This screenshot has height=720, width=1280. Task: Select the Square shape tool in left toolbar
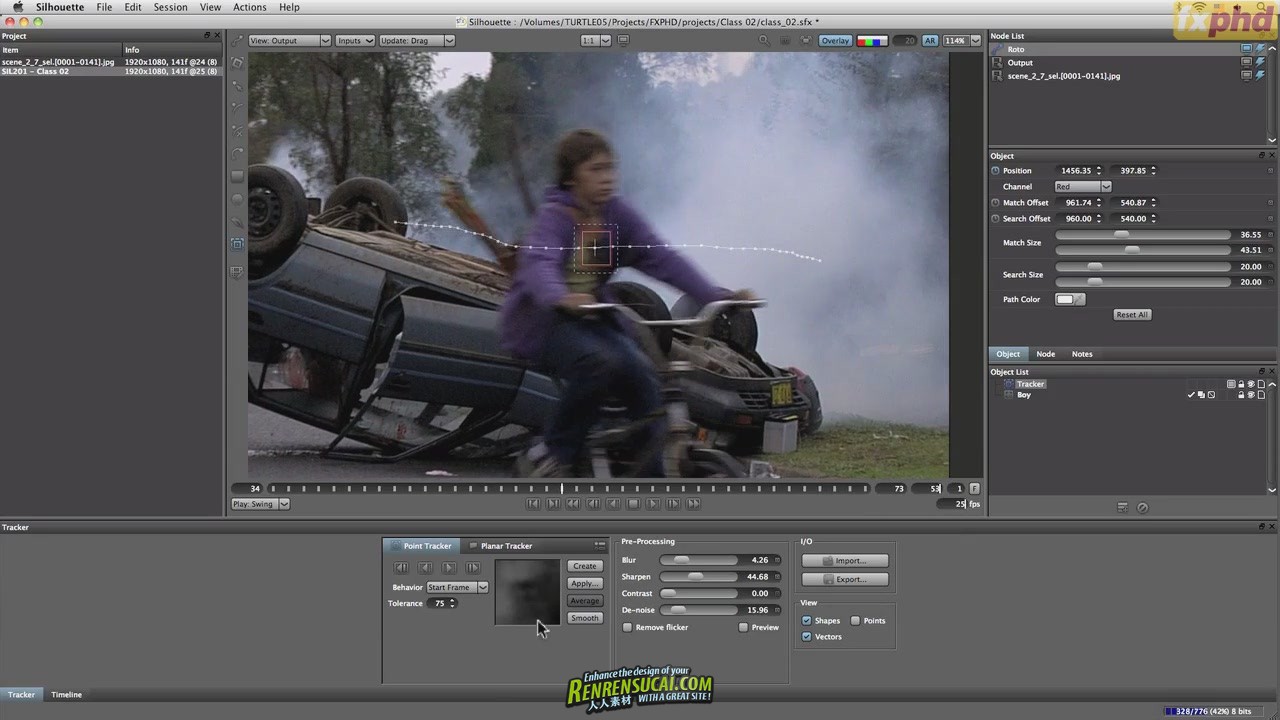tap(237, 176)
